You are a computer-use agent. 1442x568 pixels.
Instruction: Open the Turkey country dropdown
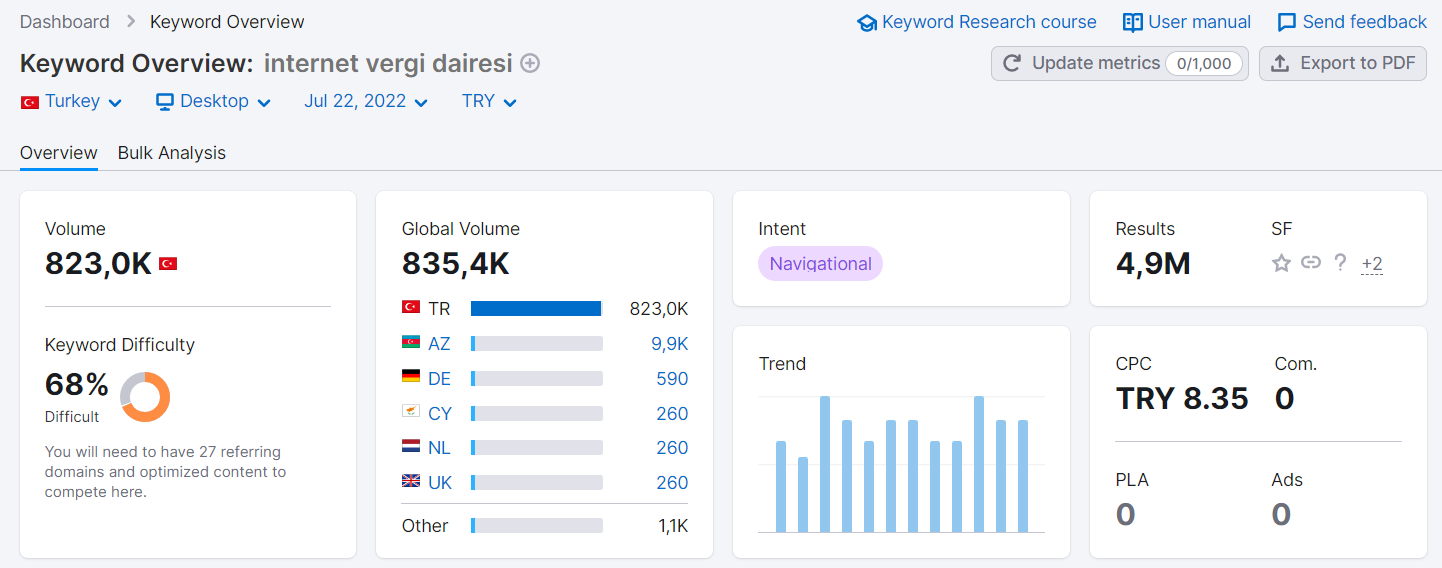click(x=72, y=101)
